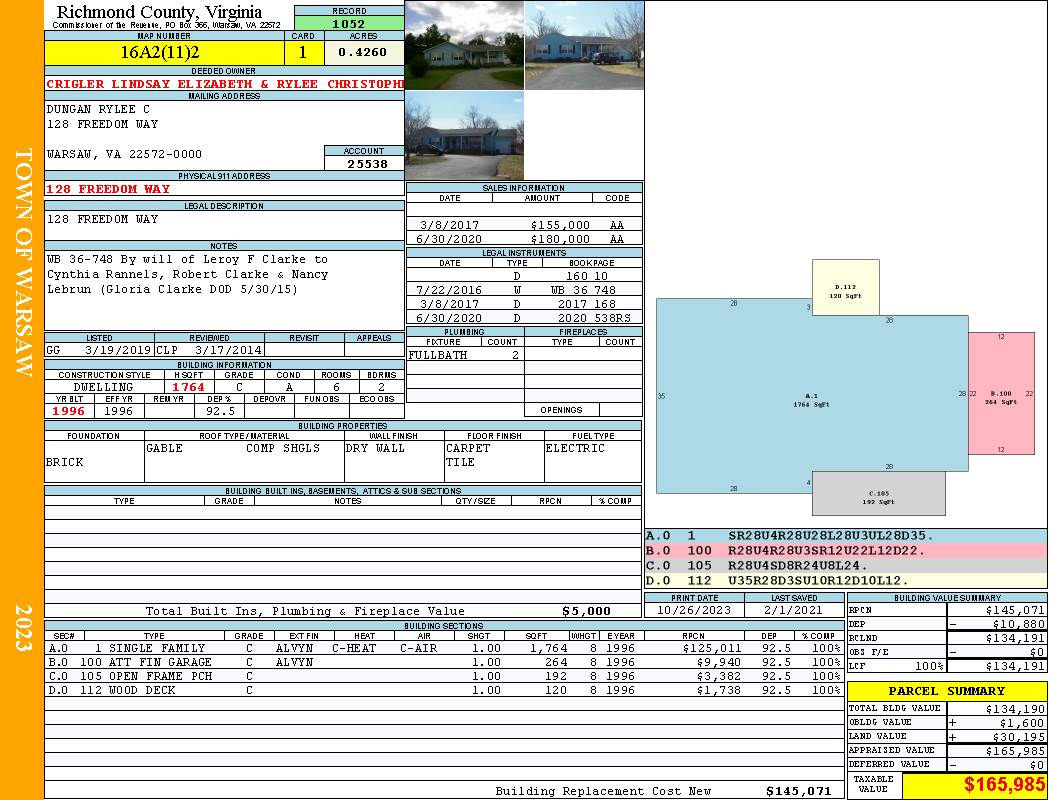Click the property photo showing a parked vehicle
Screen dimensions: 1050x800
pos(583,46)
